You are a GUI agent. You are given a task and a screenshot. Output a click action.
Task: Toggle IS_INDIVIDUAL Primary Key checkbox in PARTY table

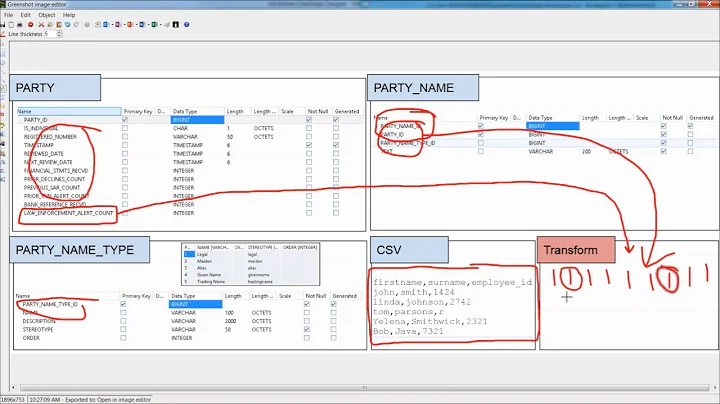[125, 129]
